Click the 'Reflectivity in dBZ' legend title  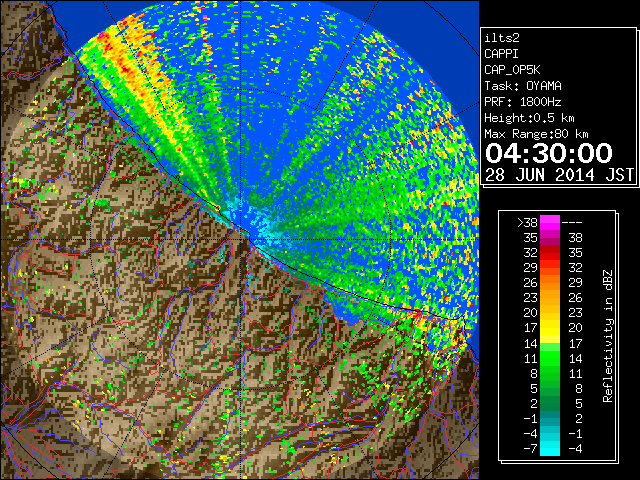pyautogui.click(x=608, y=336)
